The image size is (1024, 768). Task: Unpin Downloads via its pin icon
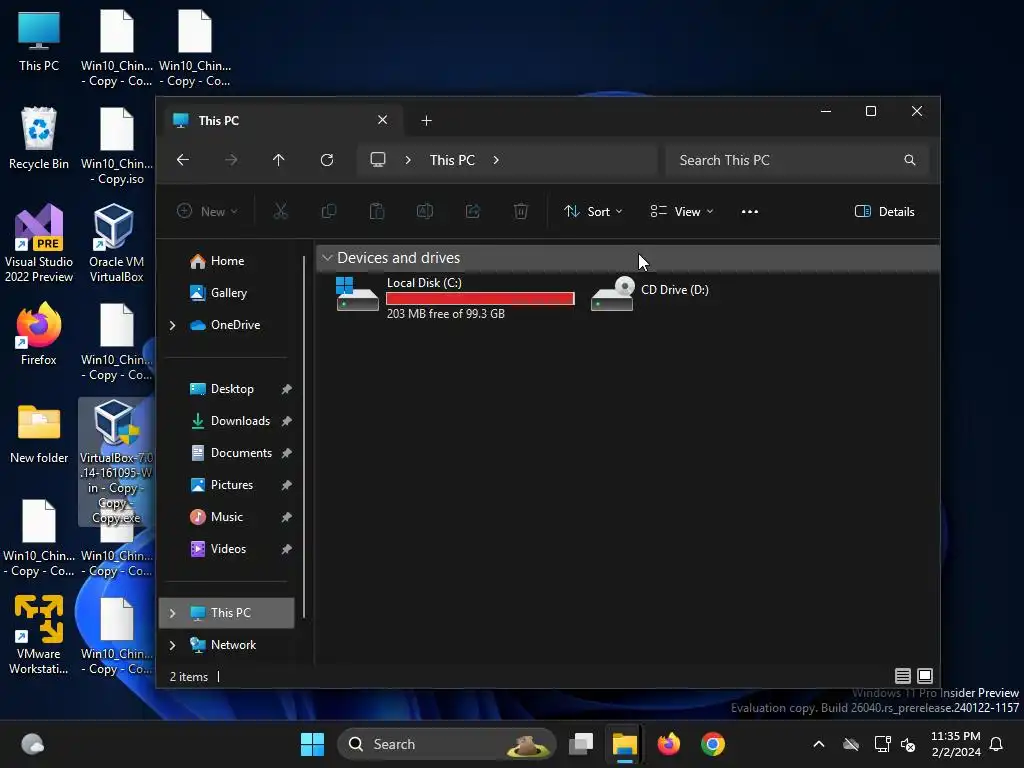coord(286,421)
